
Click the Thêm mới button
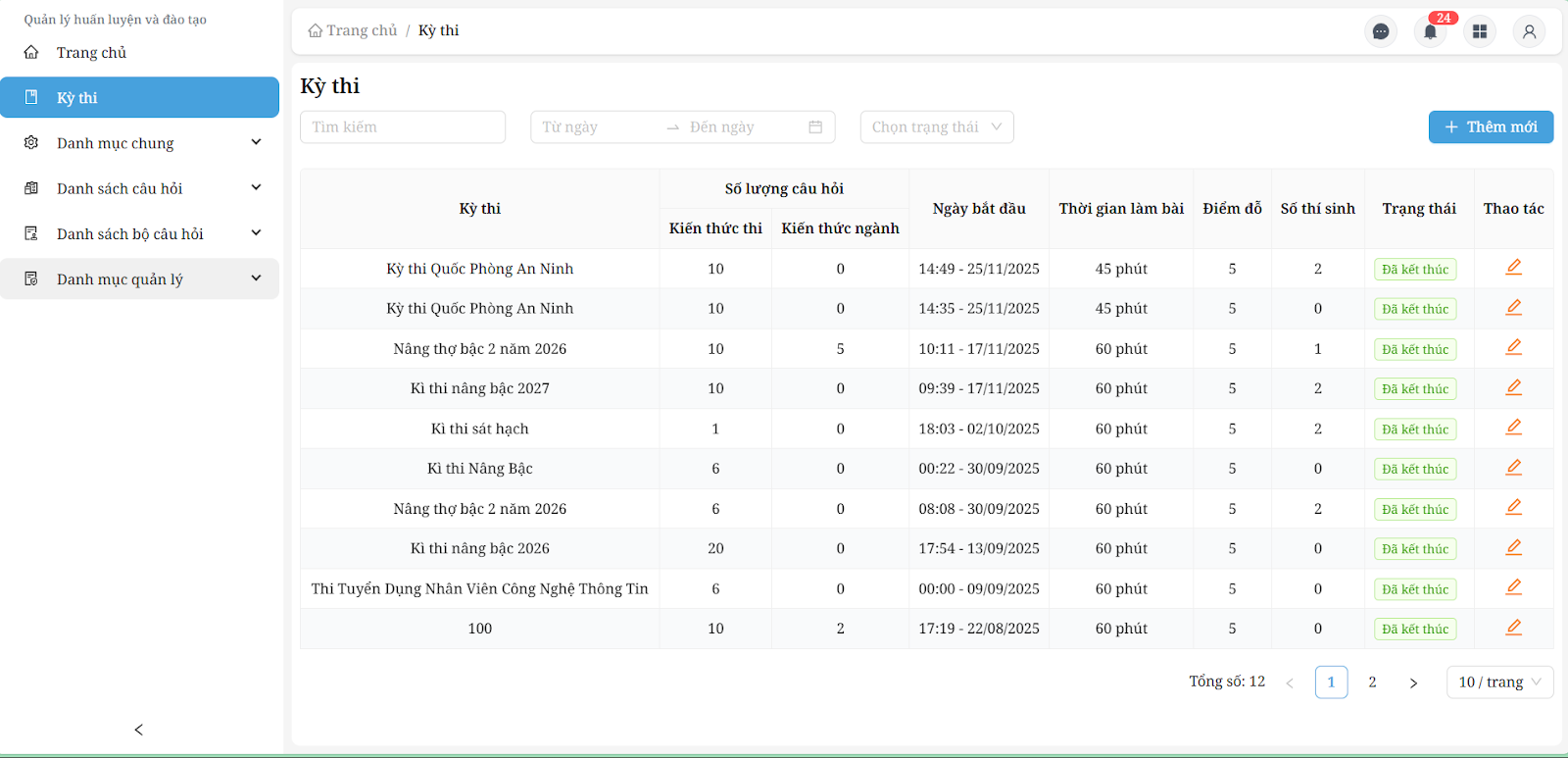coord(1490,127)
